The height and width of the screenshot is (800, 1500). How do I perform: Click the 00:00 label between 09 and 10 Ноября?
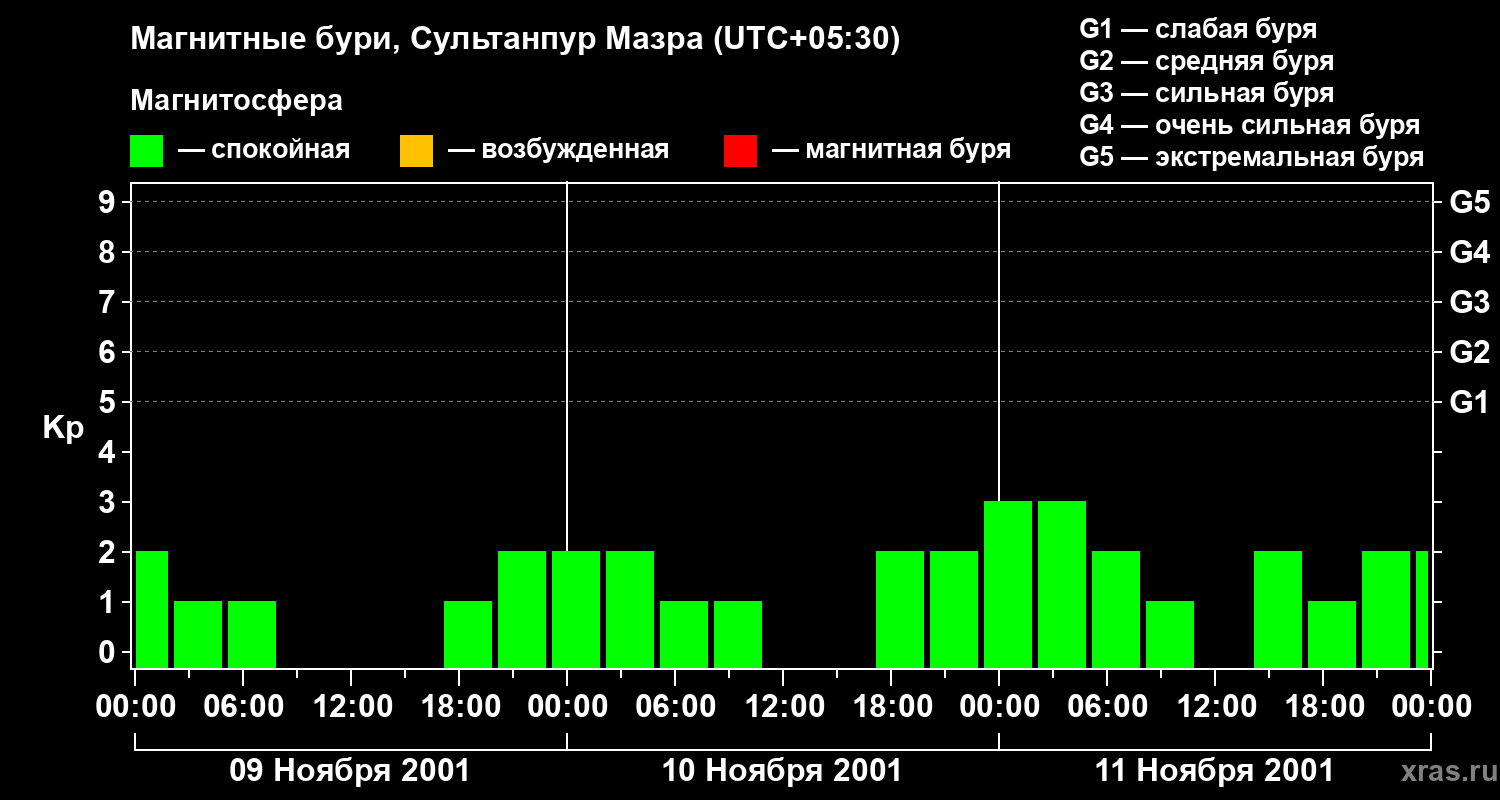coord(567,707)
